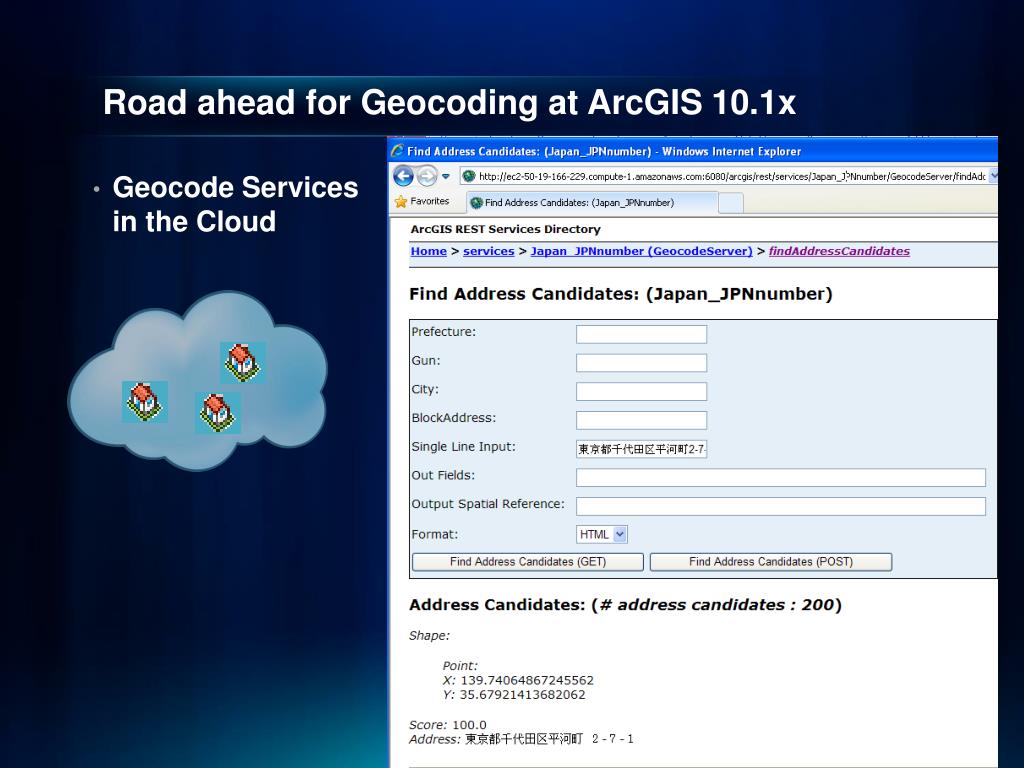1024x768 pixels.
Task: Click the browser Back arrow button
Action: coord(404,176)
